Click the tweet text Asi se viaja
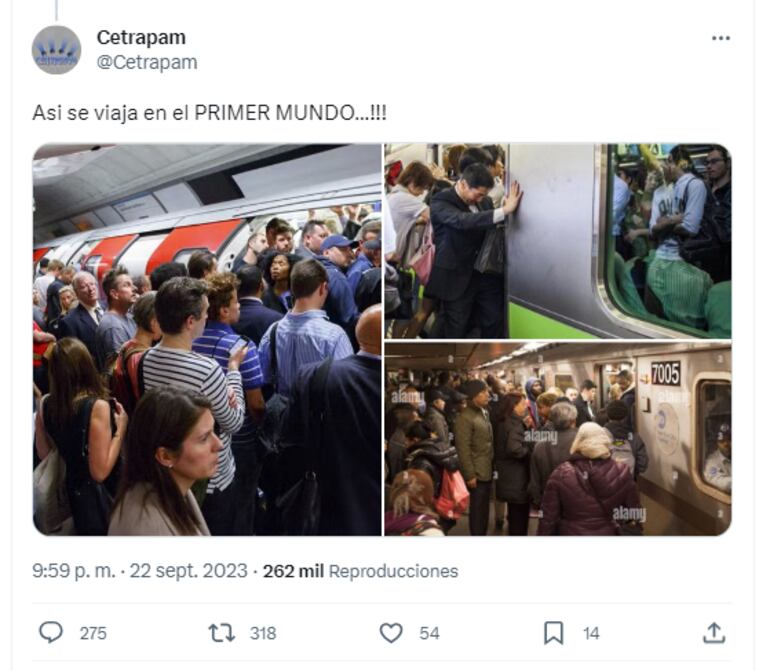The width and height of the screenshot is (770, 671). coord(210,113)
